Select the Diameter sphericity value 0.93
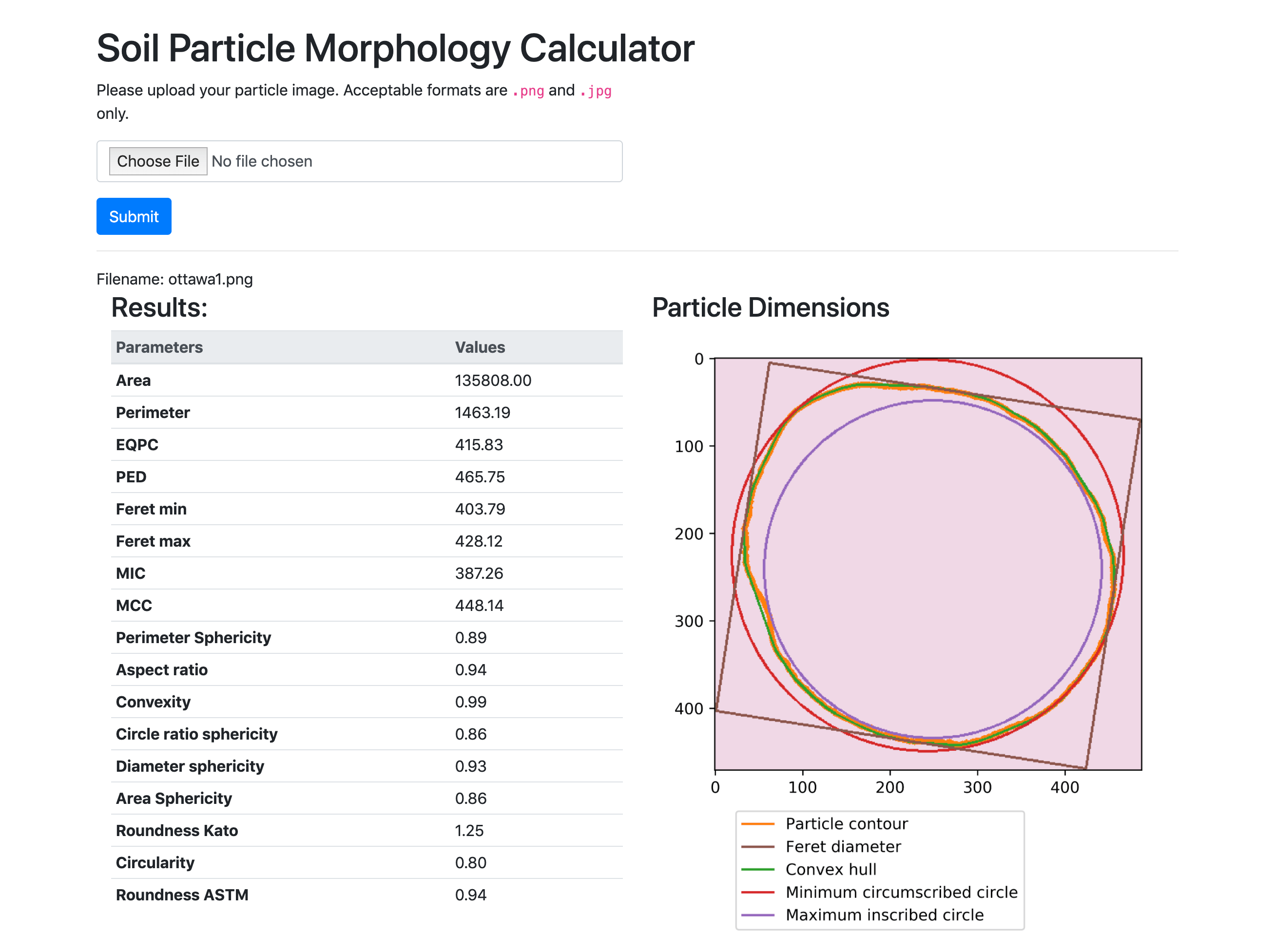The image size is (1275, 952). pos(470,766)
